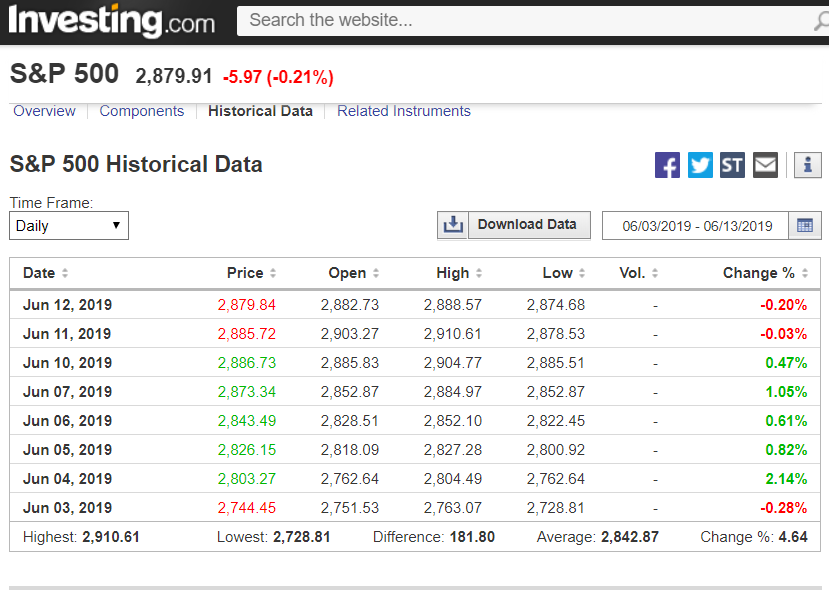
Task: Click the price value 2,879.84
Action: [246, 305]
